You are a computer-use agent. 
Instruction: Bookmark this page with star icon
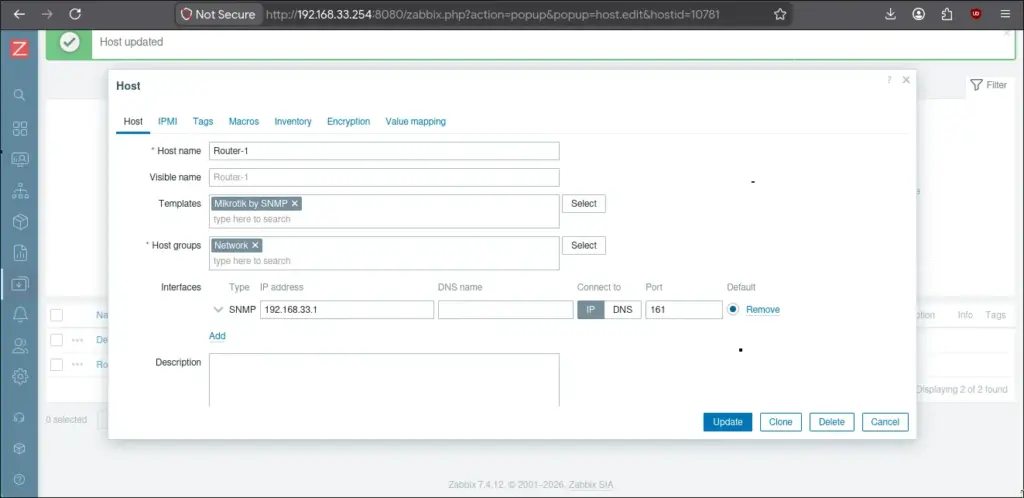[x=780, y=14]
